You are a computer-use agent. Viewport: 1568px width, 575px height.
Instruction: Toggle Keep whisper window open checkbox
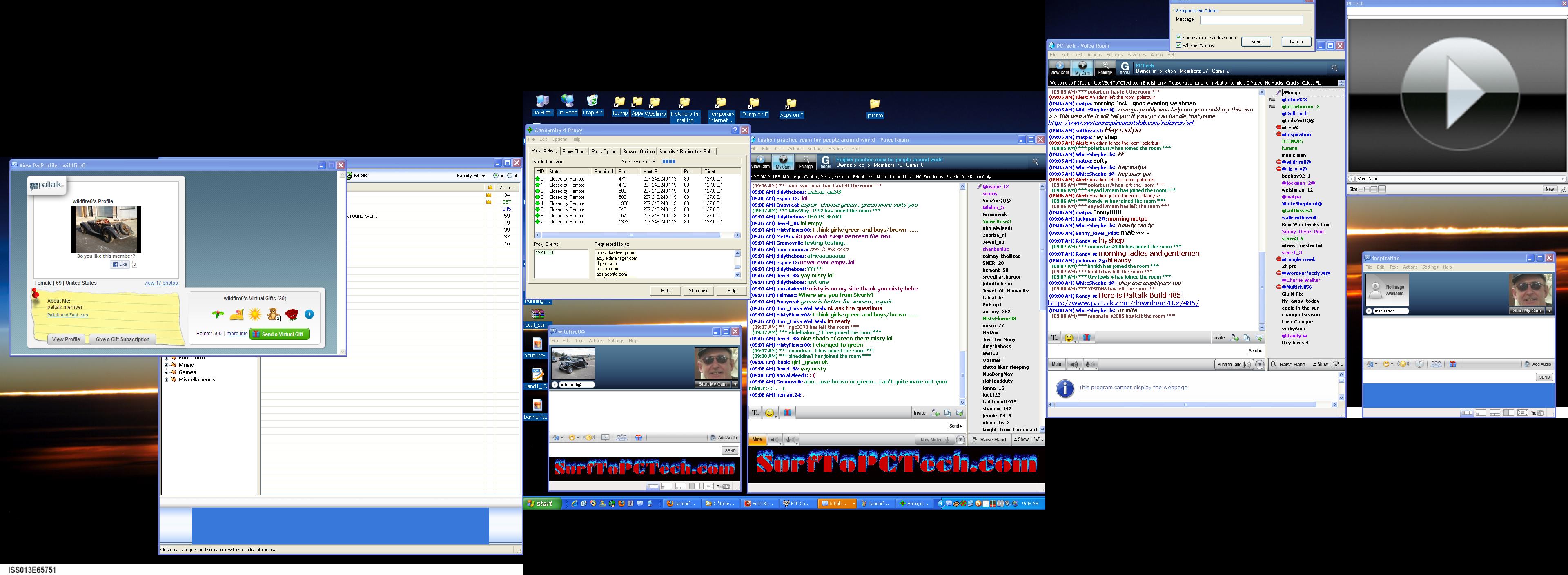tap(1179, 38)
